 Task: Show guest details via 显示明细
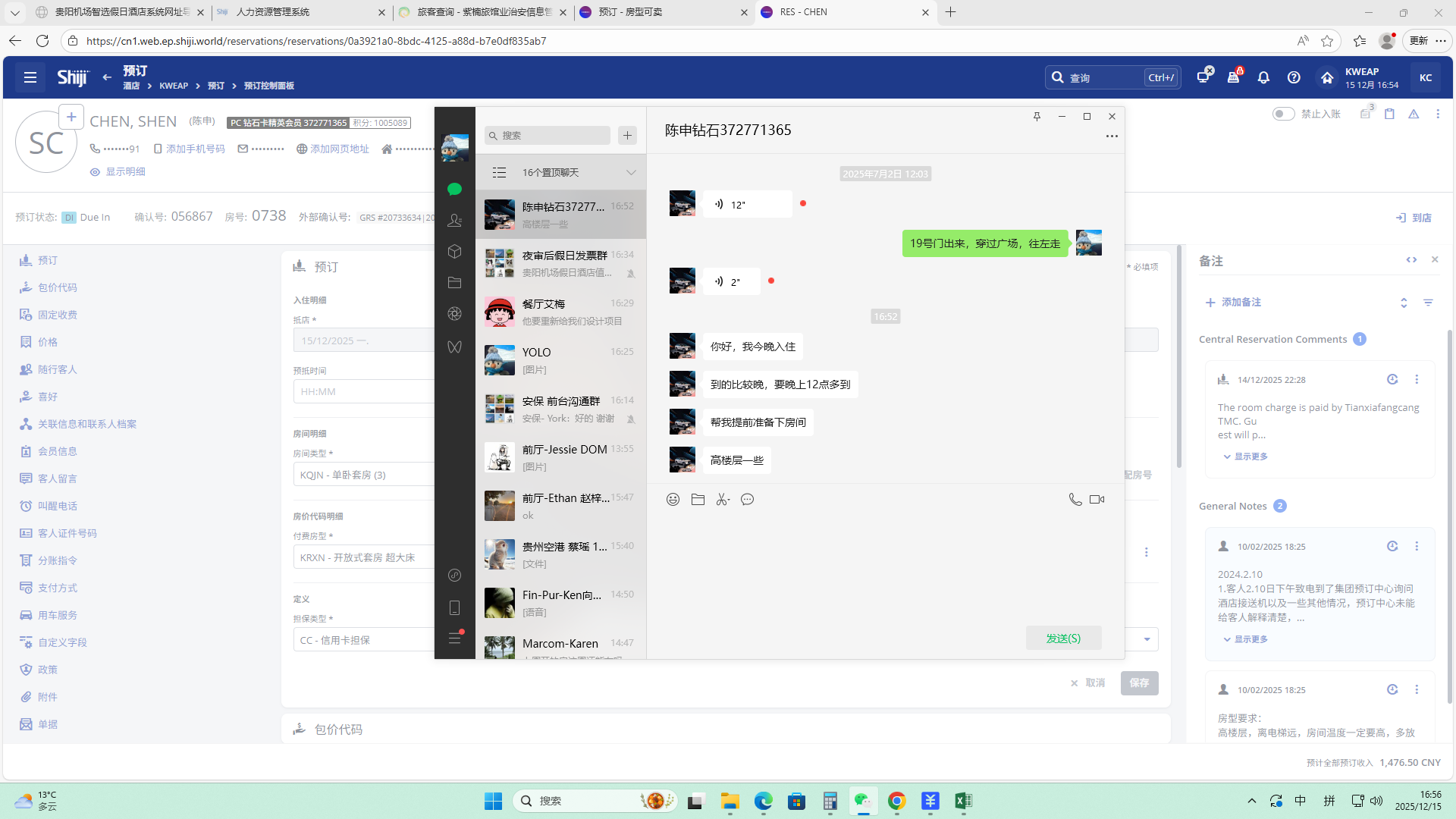coord(125,172)
